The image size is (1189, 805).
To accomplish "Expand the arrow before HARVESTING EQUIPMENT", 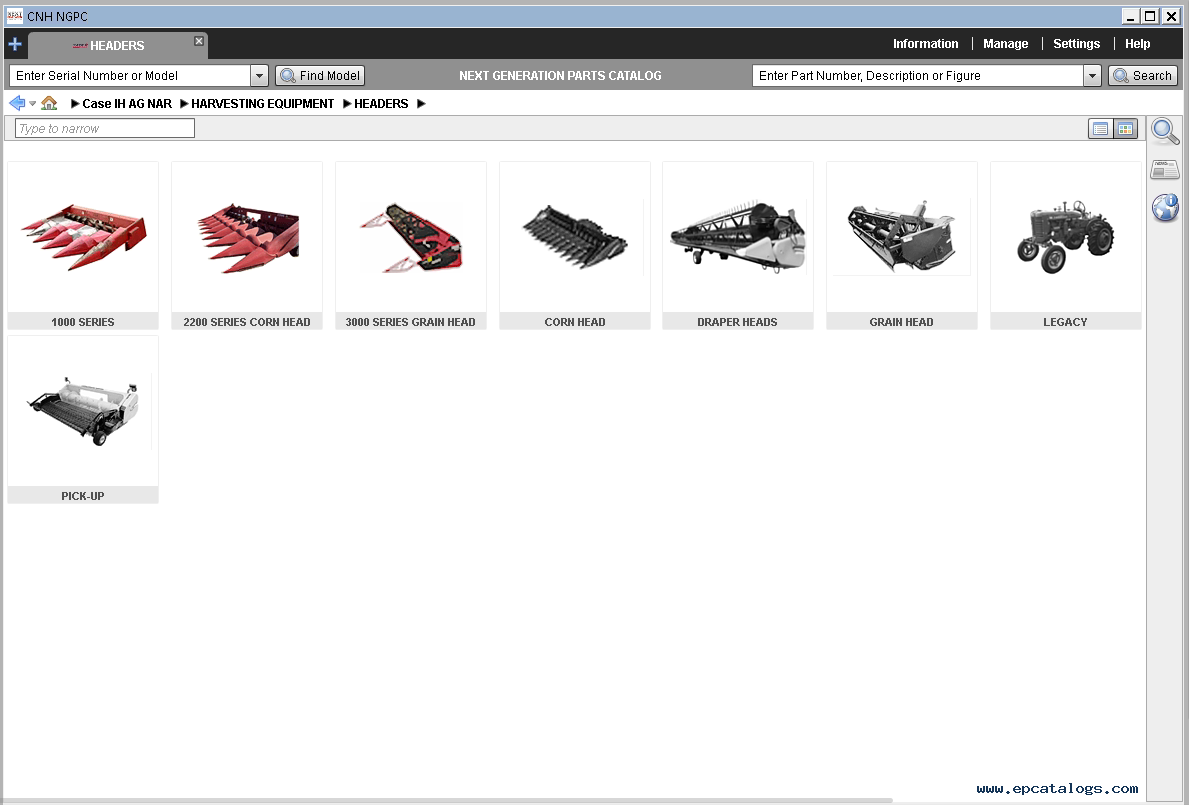I will (x=184, y=104).
